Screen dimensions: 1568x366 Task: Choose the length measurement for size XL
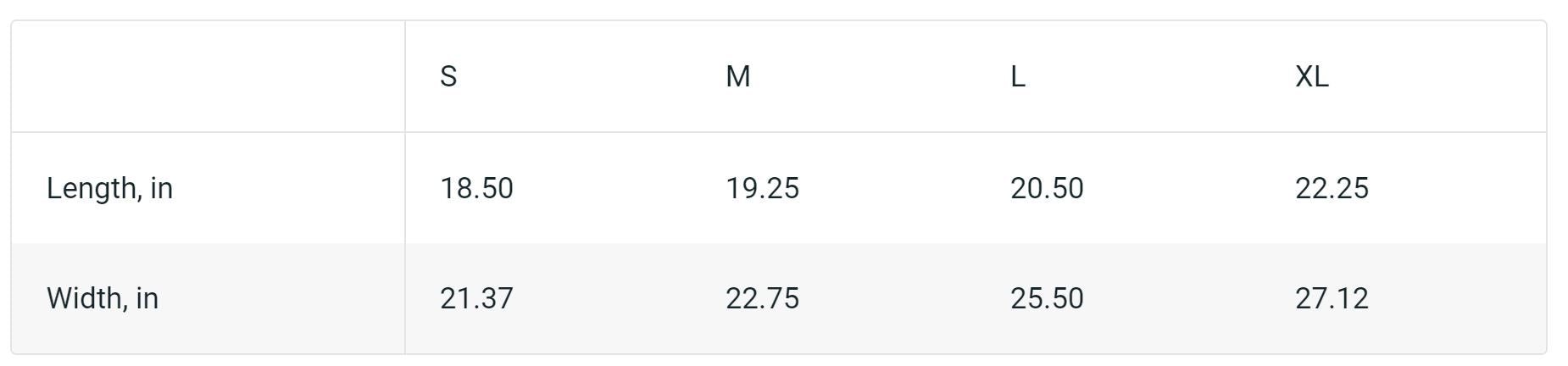(x=1332, y=188)
